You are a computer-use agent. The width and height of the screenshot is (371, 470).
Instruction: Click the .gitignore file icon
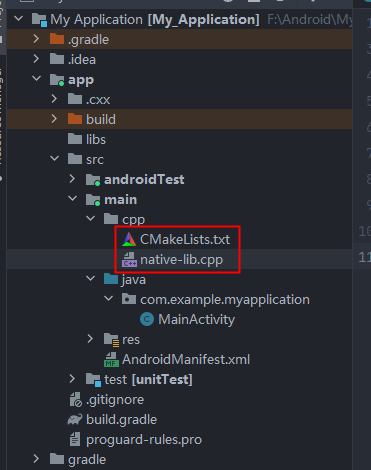coord(75,399)
